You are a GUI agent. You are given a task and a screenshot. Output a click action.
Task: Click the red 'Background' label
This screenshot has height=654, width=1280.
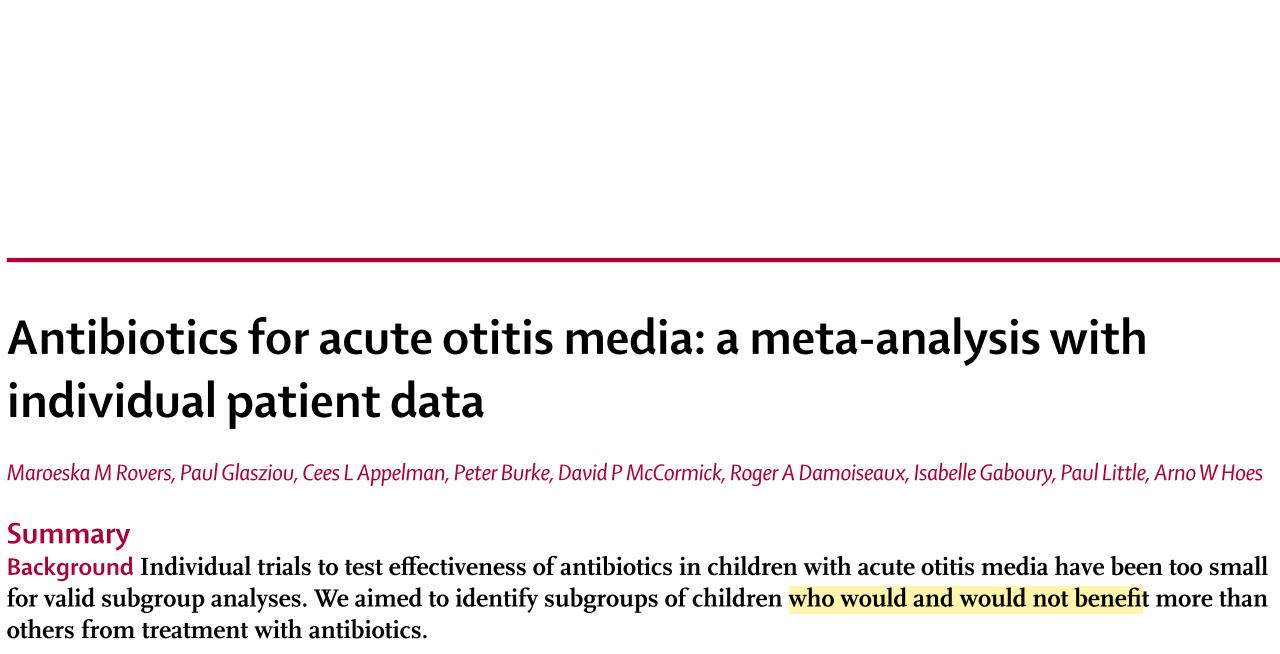(x=70, y=567)
